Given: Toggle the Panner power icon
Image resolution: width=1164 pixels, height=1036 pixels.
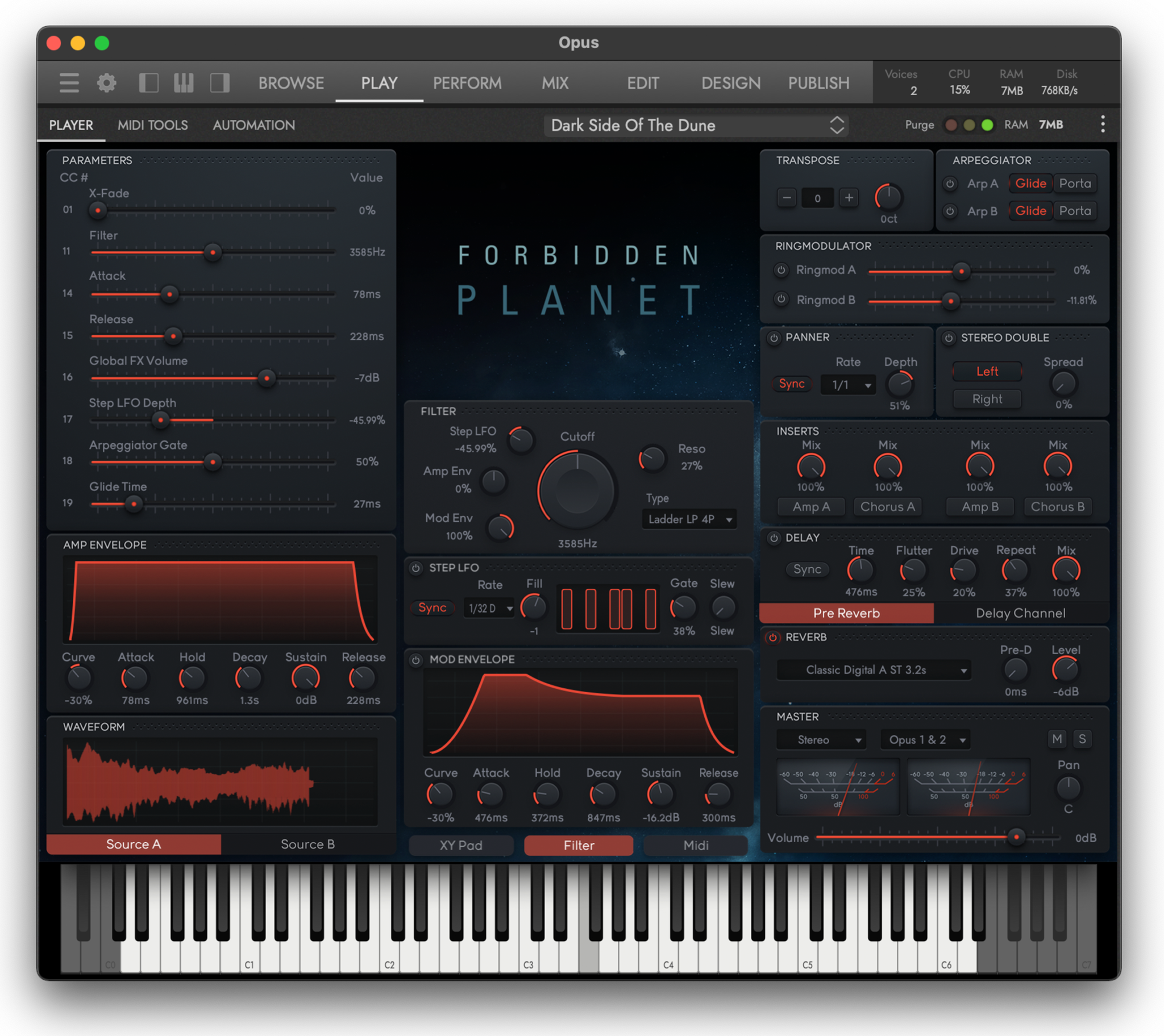Looking at the screenshot, I should tap(774, 338).
